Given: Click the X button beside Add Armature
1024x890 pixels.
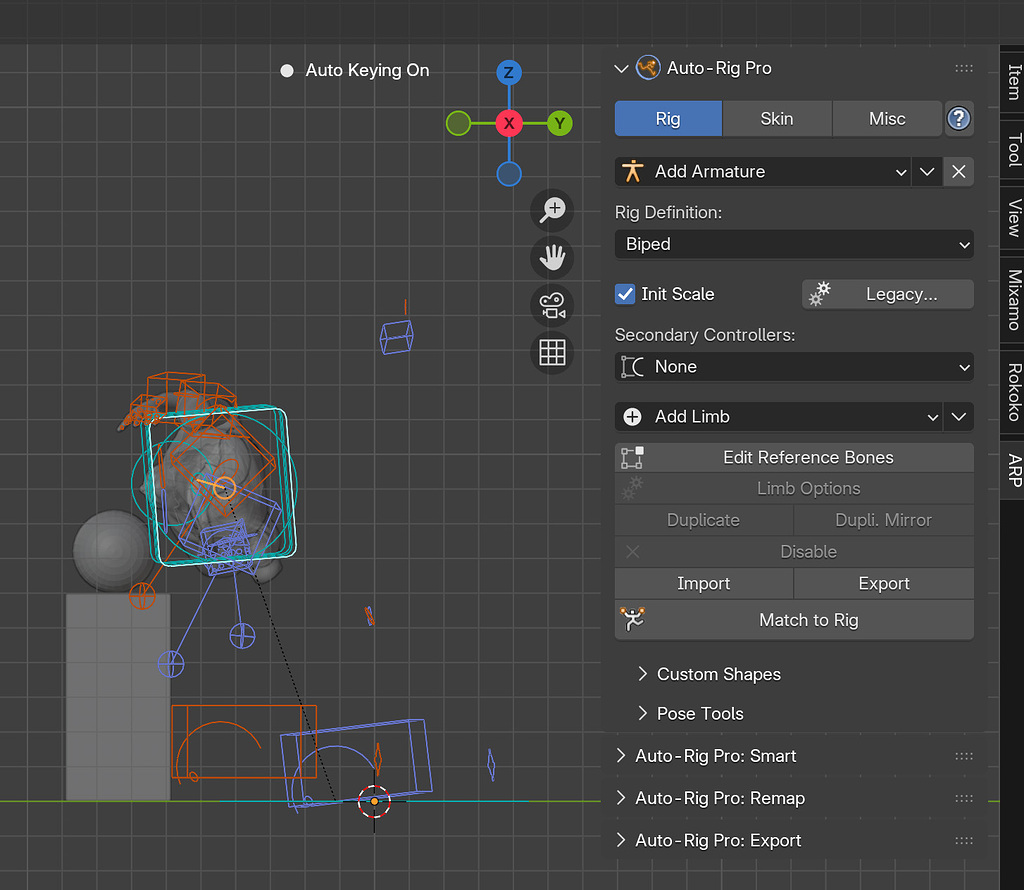Looking at the screenshot, I should coord(959,172).
